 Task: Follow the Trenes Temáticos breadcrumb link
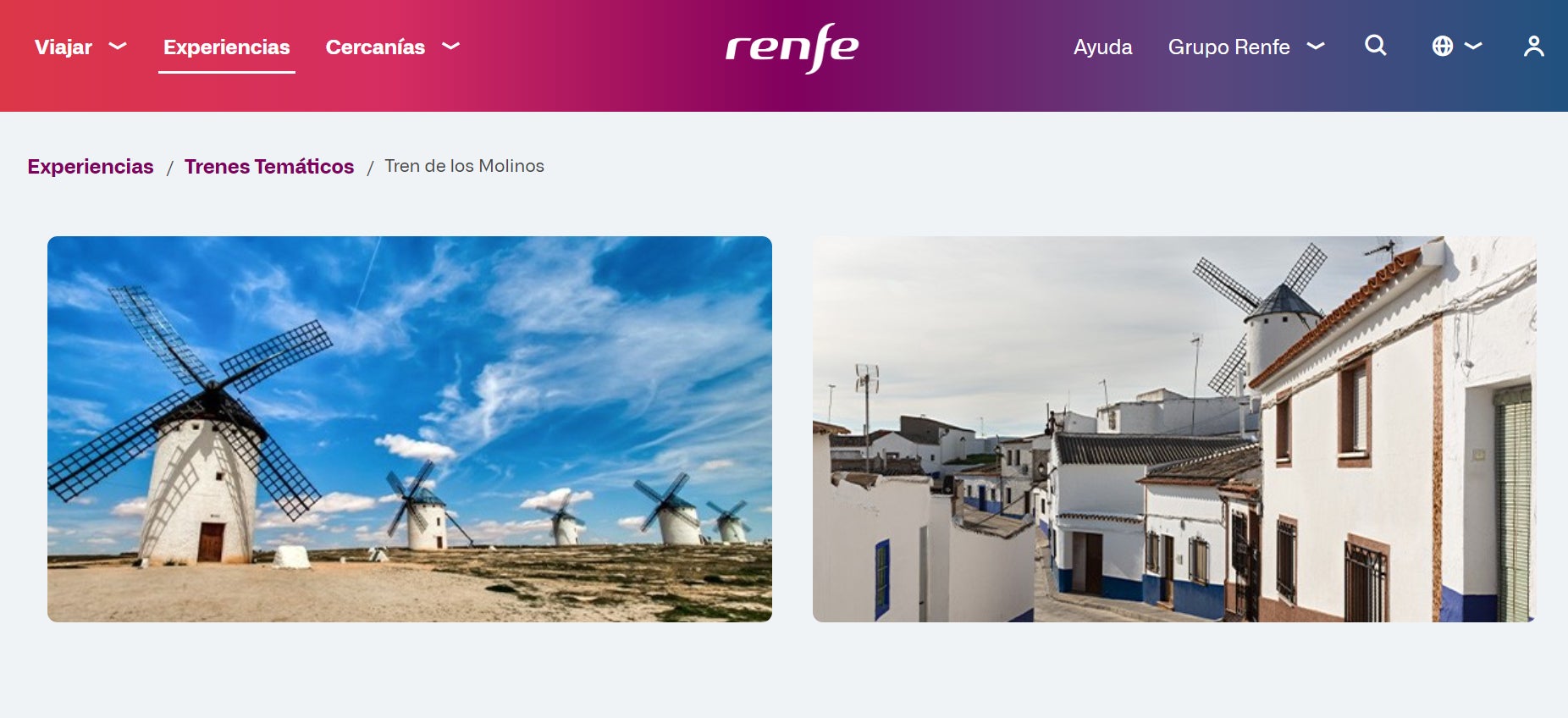coord(269,167)
